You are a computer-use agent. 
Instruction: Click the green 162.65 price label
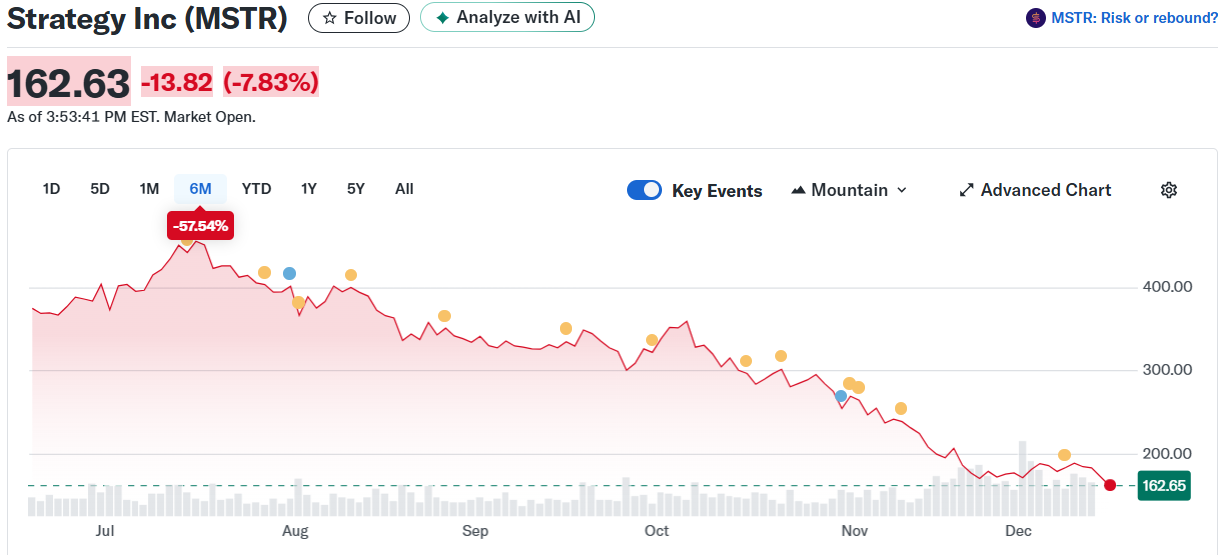point(1163,485)
